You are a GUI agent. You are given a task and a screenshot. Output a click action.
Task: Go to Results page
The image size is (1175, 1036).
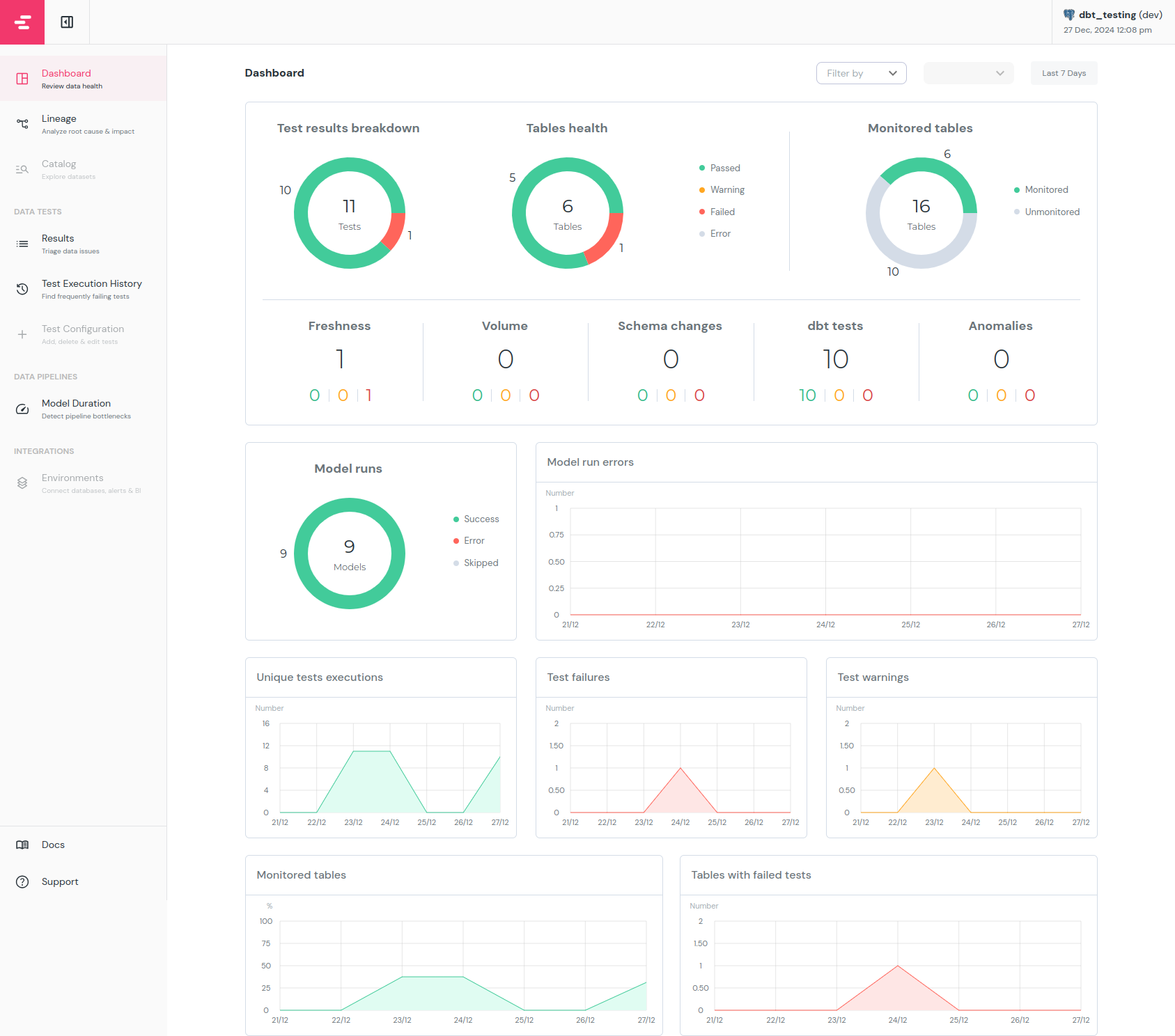[83, 244]
